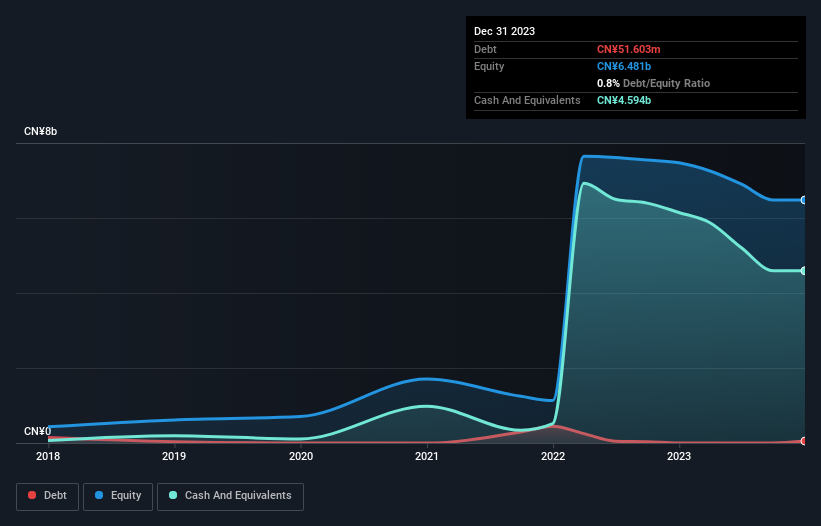Click the CN¥51.603m debt value
This screenshot has width=821, height=526.
point(628,49)
